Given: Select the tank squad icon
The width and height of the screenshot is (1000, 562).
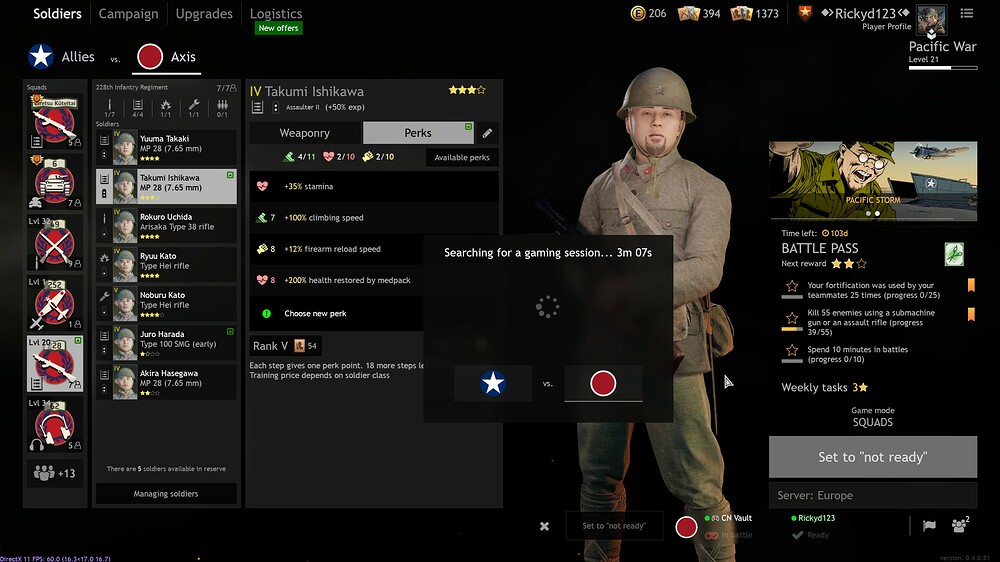Looking at the screenshot, I should coord(55,181).
